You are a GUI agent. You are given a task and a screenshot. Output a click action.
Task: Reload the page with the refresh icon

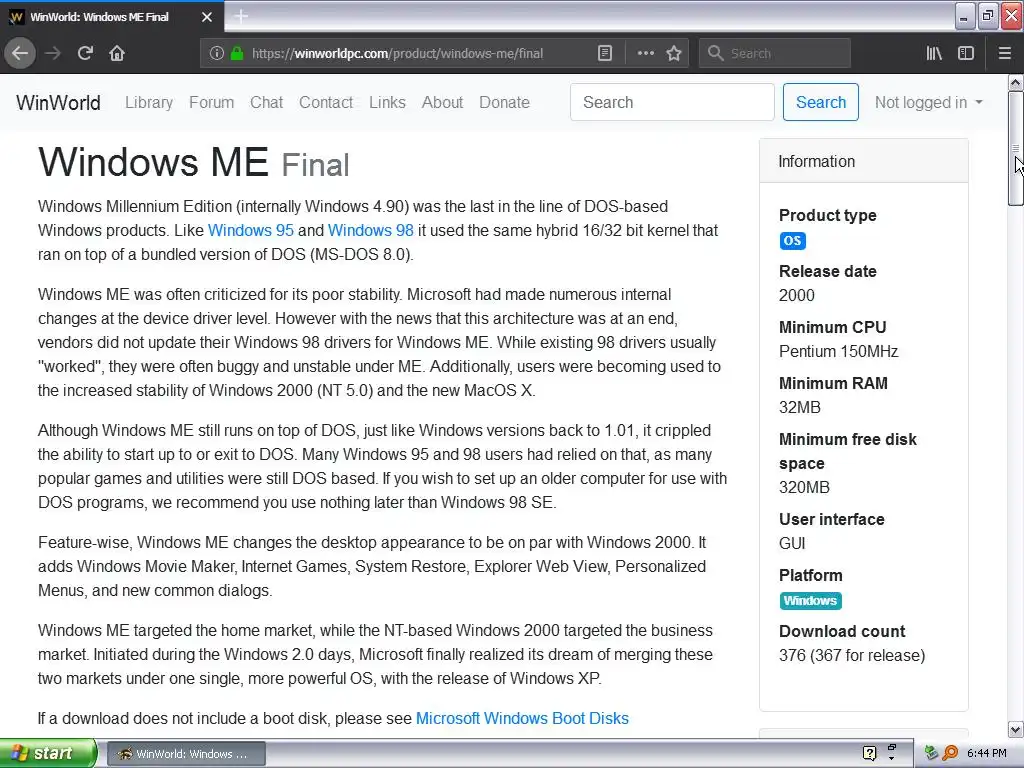[85, 53]
